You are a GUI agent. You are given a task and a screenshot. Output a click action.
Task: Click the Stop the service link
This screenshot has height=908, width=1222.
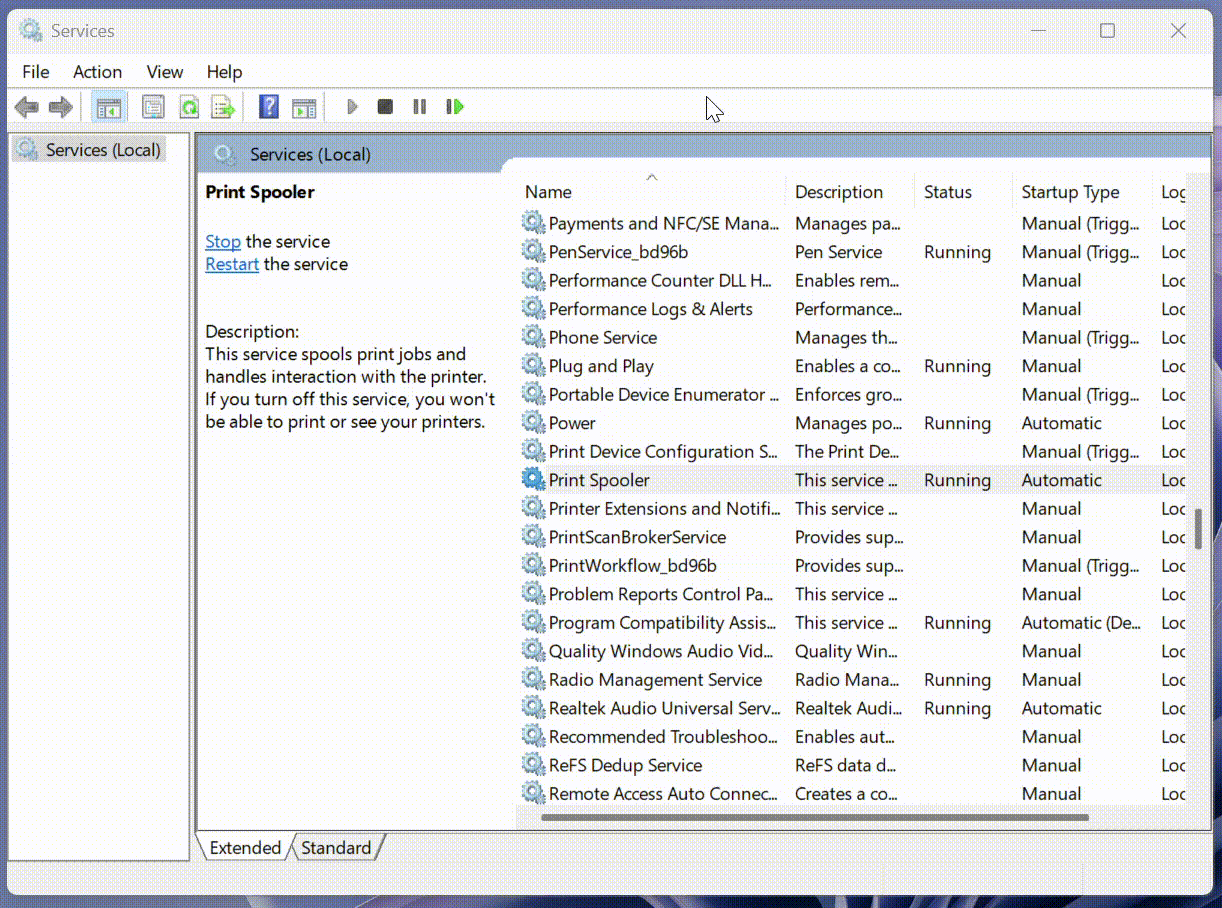[223, 242]
